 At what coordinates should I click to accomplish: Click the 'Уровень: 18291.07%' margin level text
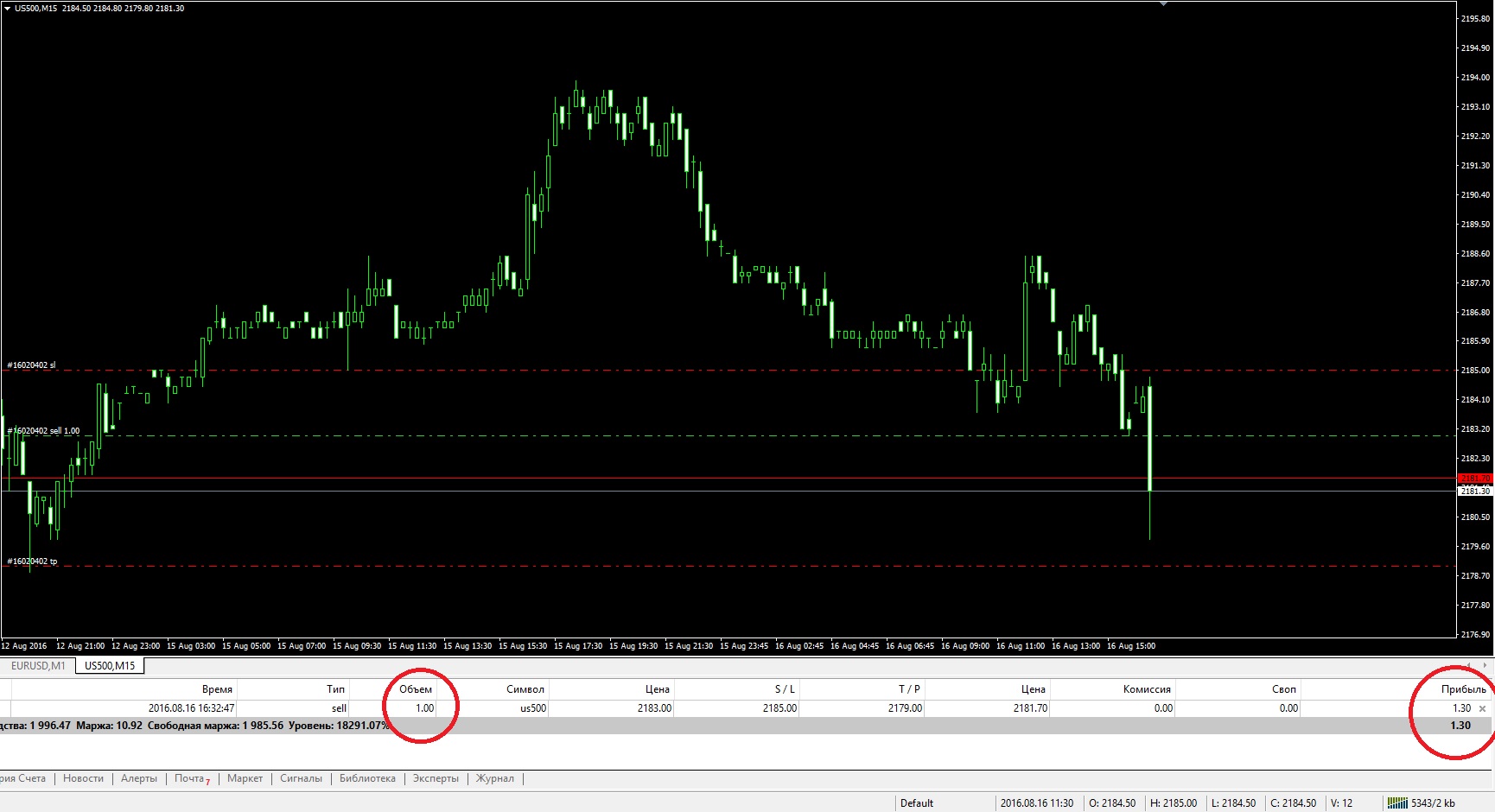tap(339, 726)
